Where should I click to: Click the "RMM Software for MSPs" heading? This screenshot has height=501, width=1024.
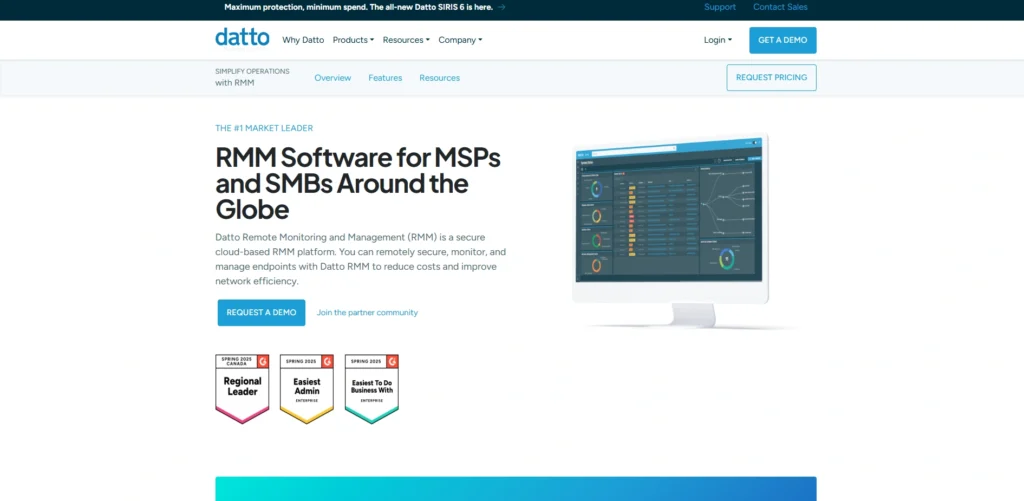[x=358, y=184]
